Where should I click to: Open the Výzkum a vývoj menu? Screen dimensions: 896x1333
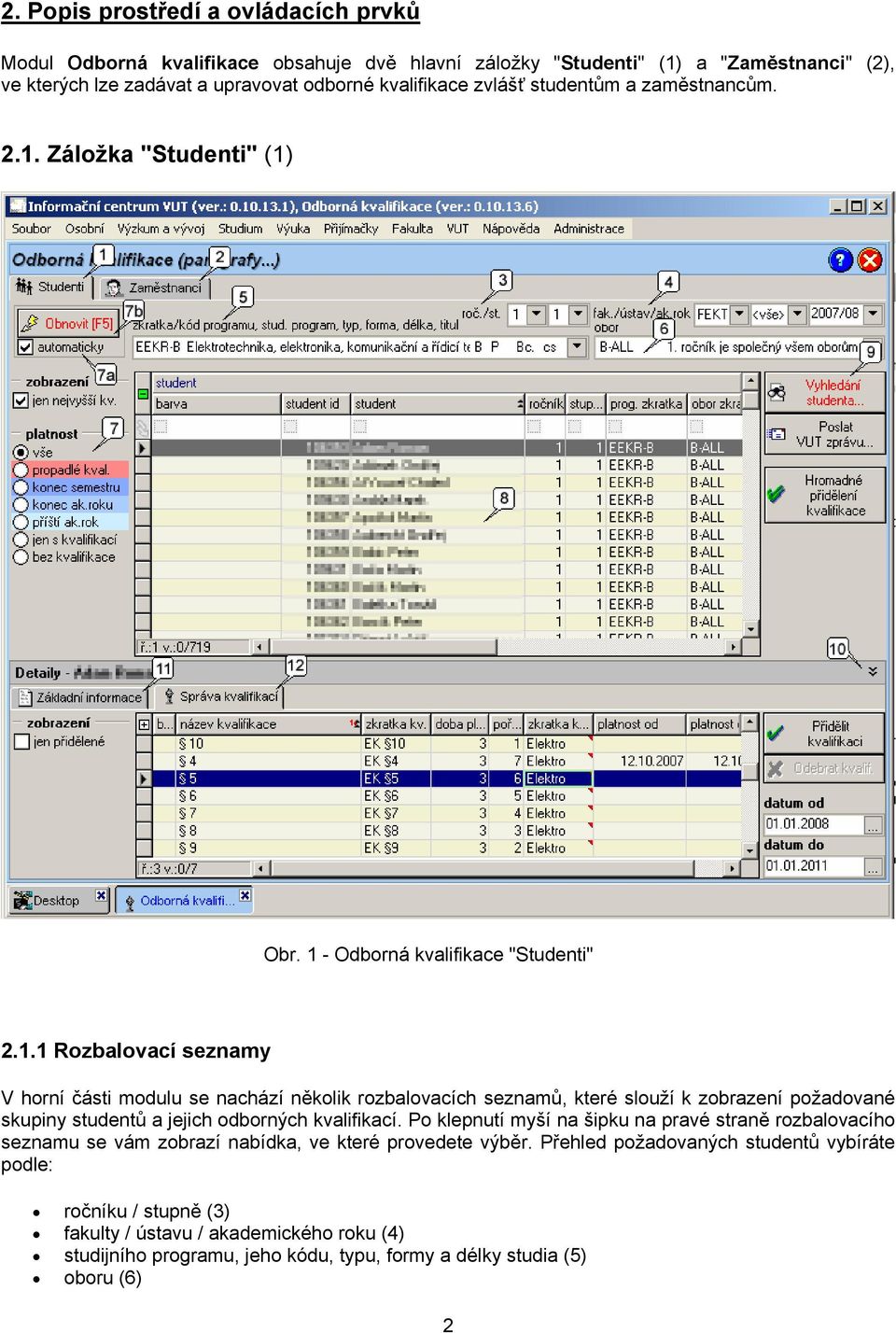point(161,229)
